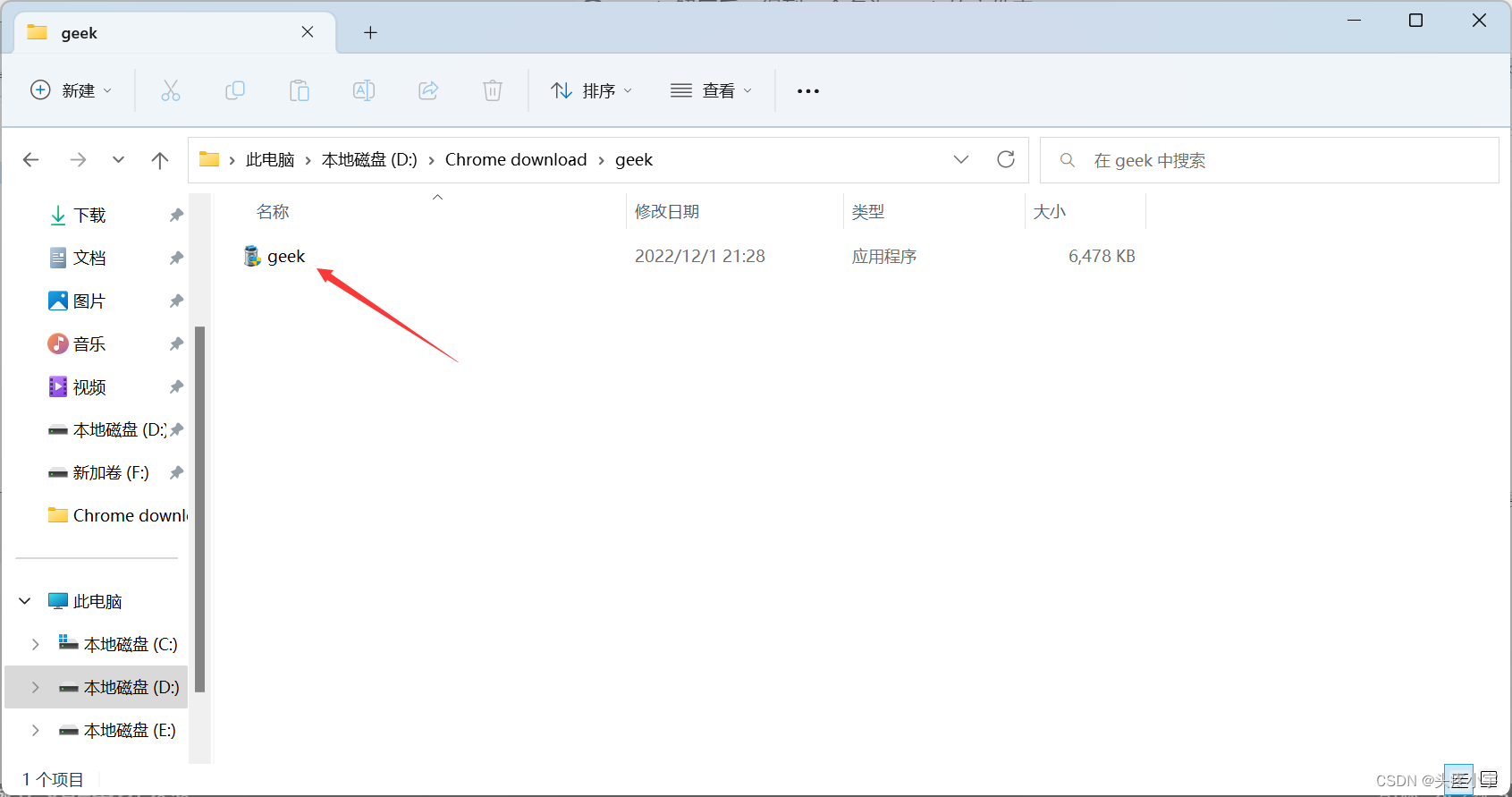Sort by 类型 column header
This screenshot has width=1512, height=797.
click(867, 212)
